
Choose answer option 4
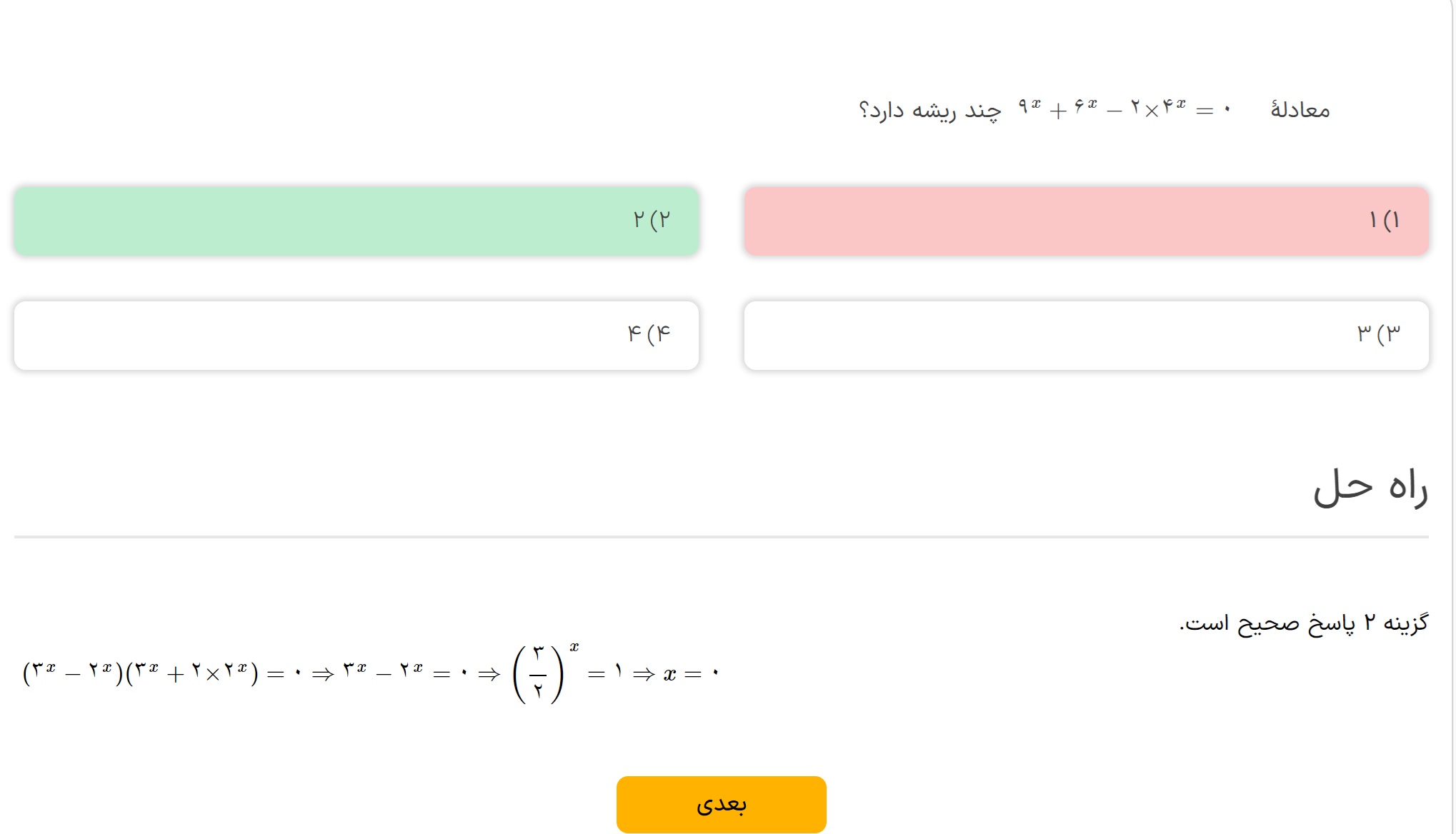point(356,335)
